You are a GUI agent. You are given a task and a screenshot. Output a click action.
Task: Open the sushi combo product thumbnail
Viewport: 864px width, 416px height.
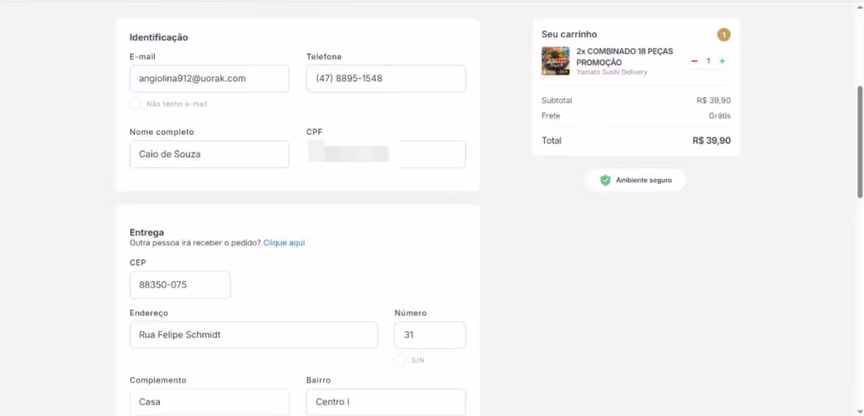point(555,61)
